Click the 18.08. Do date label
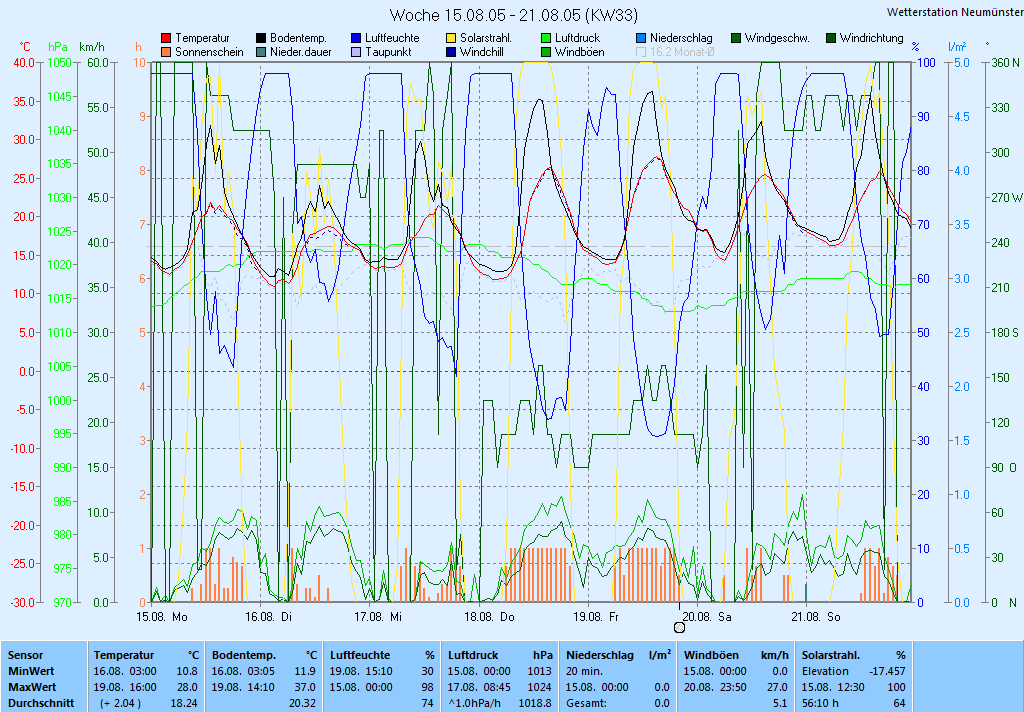1024x712 pixels. [x=489, y=617]
